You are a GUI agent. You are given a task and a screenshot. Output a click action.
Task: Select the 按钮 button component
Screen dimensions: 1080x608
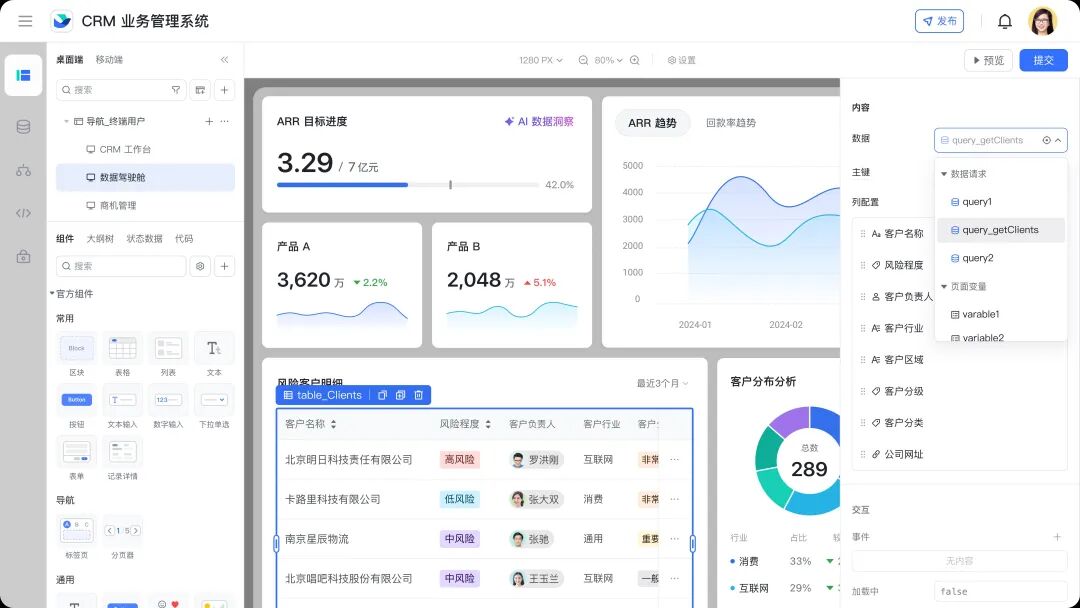pos(76,406)
